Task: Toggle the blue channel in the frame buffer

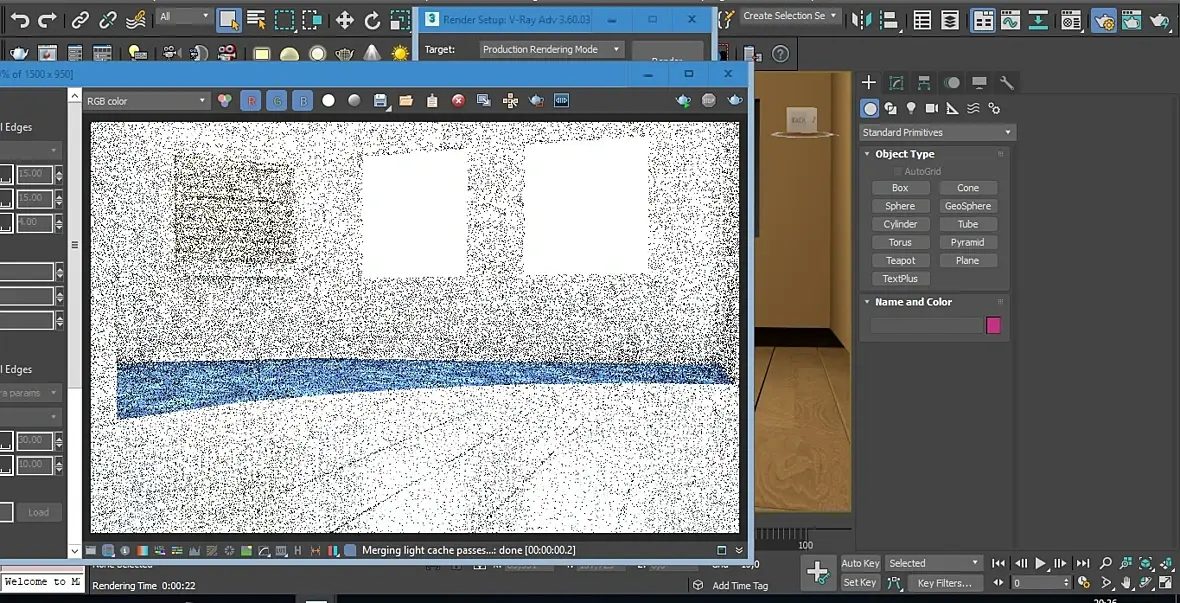Action: click(x=303, y=101)
